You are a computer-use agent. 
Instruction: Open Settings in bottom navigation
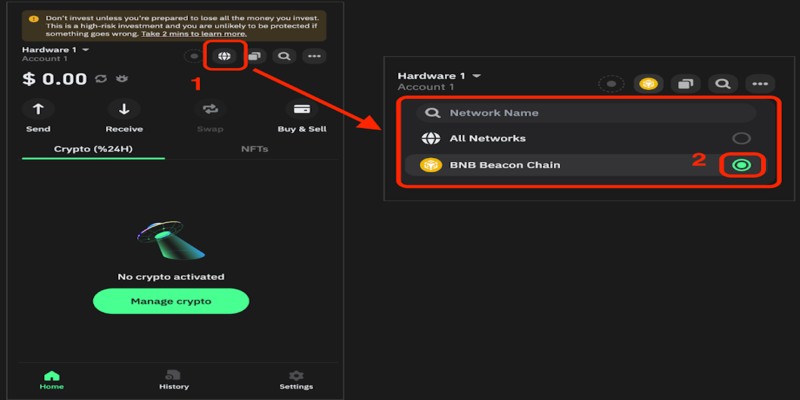[x=296, y=381]
